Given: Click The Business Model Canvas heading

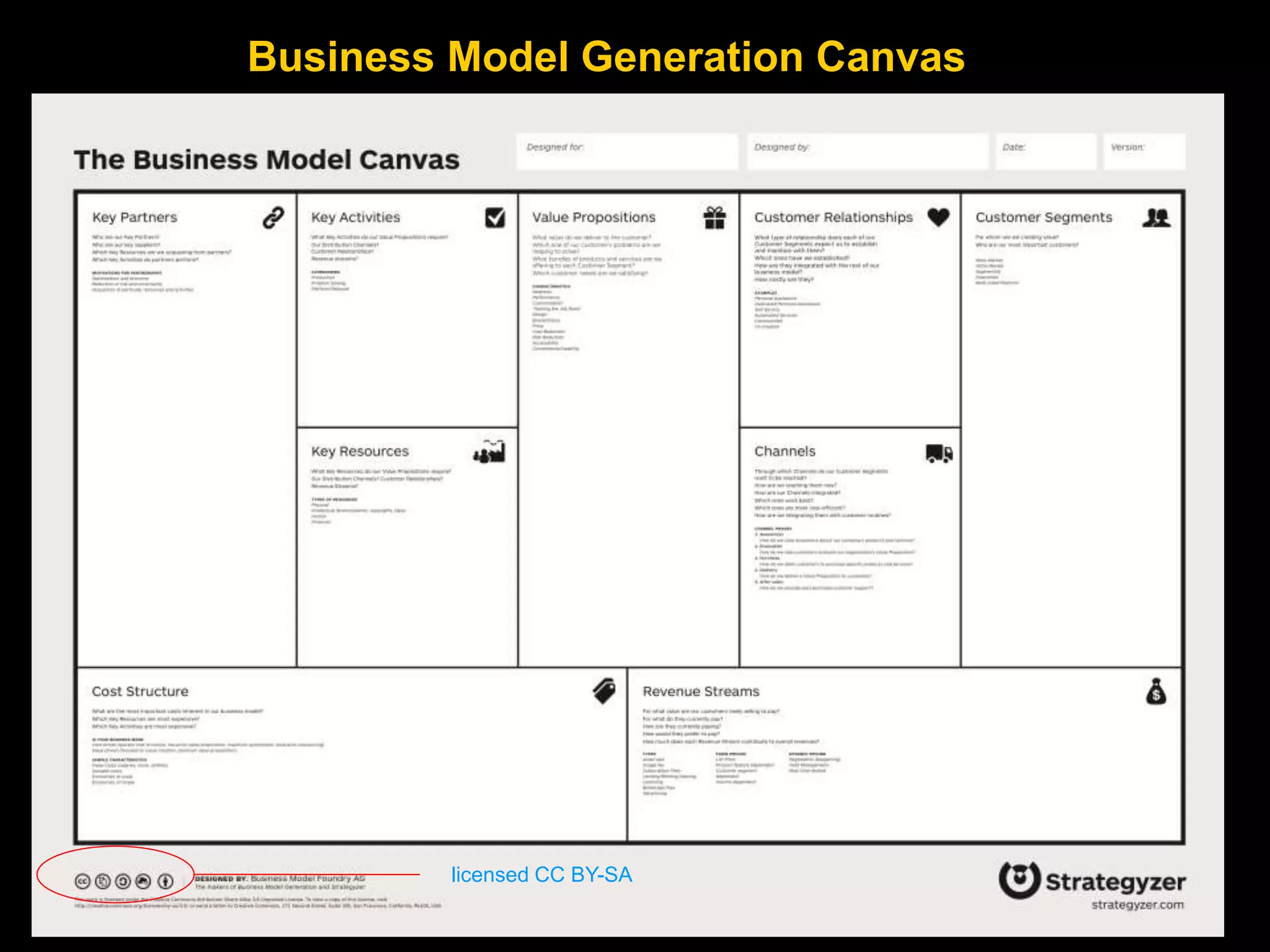Looking at the screenshot, I should pyautogui.click(x=267, y=160).
